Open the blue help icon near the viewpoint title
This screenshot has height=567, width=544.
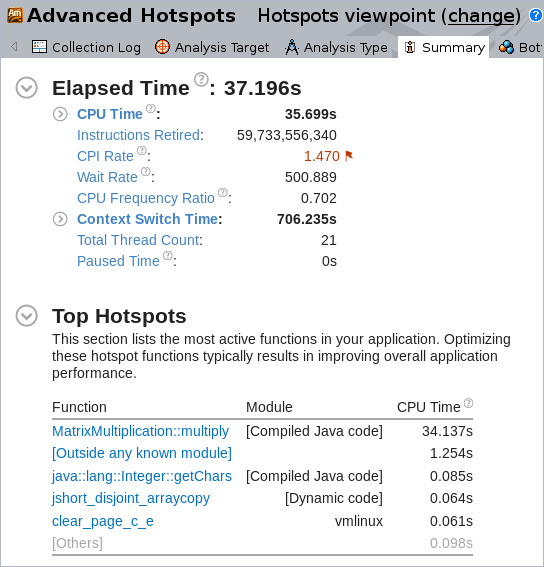pyautogui.click(x=536, y=15)
